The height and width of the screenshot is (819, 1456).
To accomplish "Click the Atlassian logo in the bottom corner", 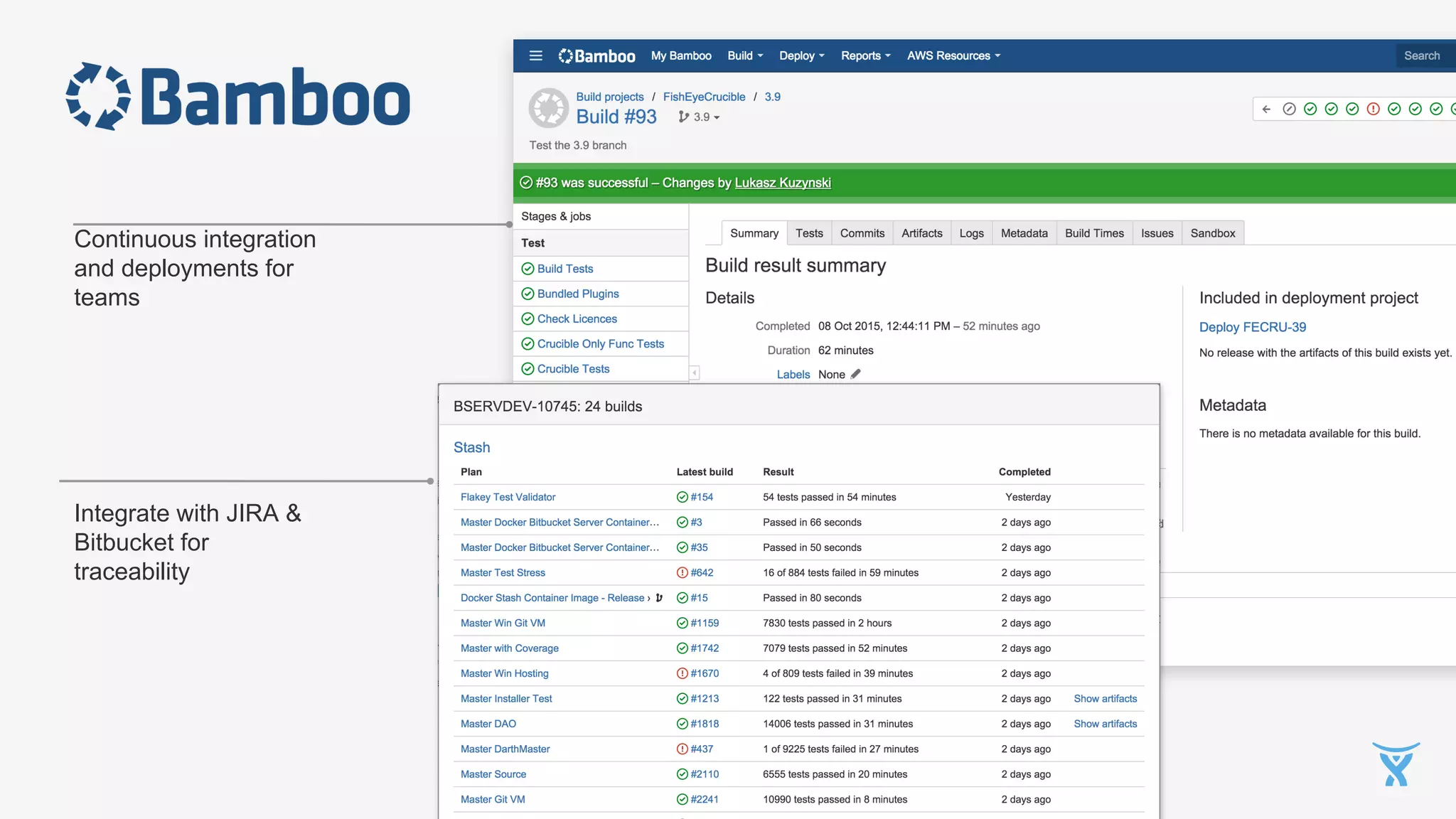I will pyautogui.click(x=1396, y=764).
